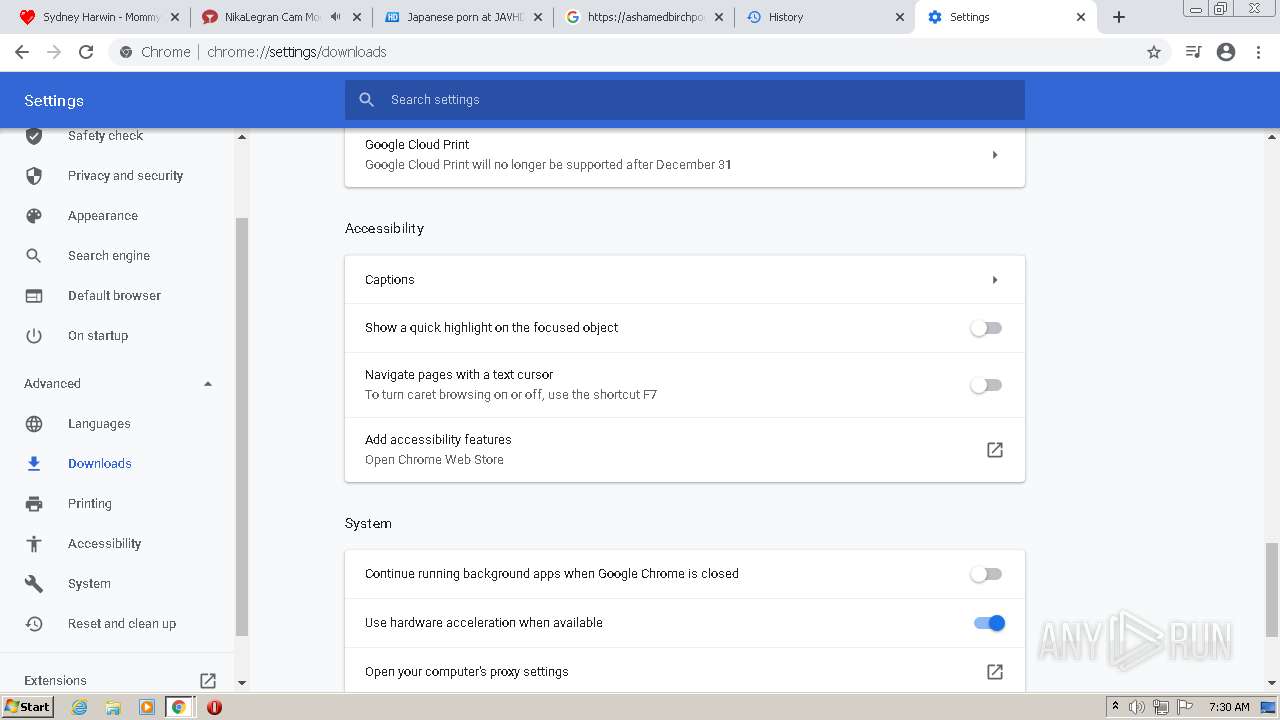Click the Accessibility person icon
Image resolution: width=1280 pixels, height=720 pixels.
pyautogui.click(x=34, y=544)
